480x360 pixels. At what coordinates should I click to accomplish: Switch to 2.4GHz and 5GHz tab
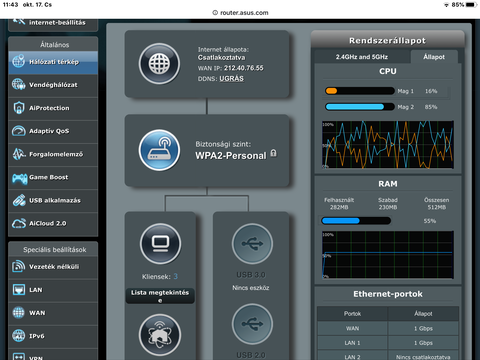pos(362,57)
